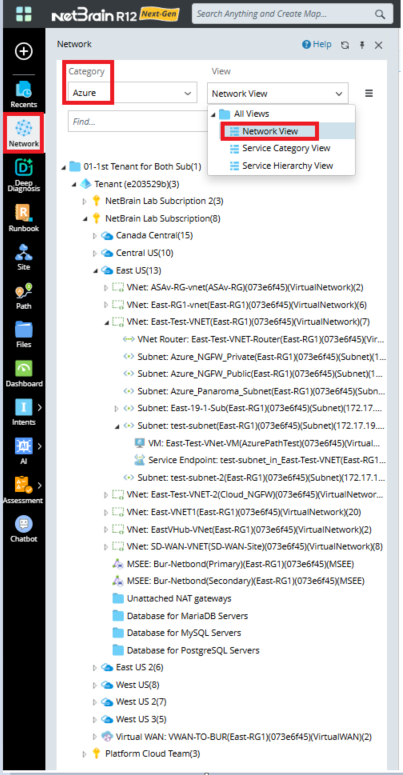
Task: Pin the Network pane
Action: point(362,45)
